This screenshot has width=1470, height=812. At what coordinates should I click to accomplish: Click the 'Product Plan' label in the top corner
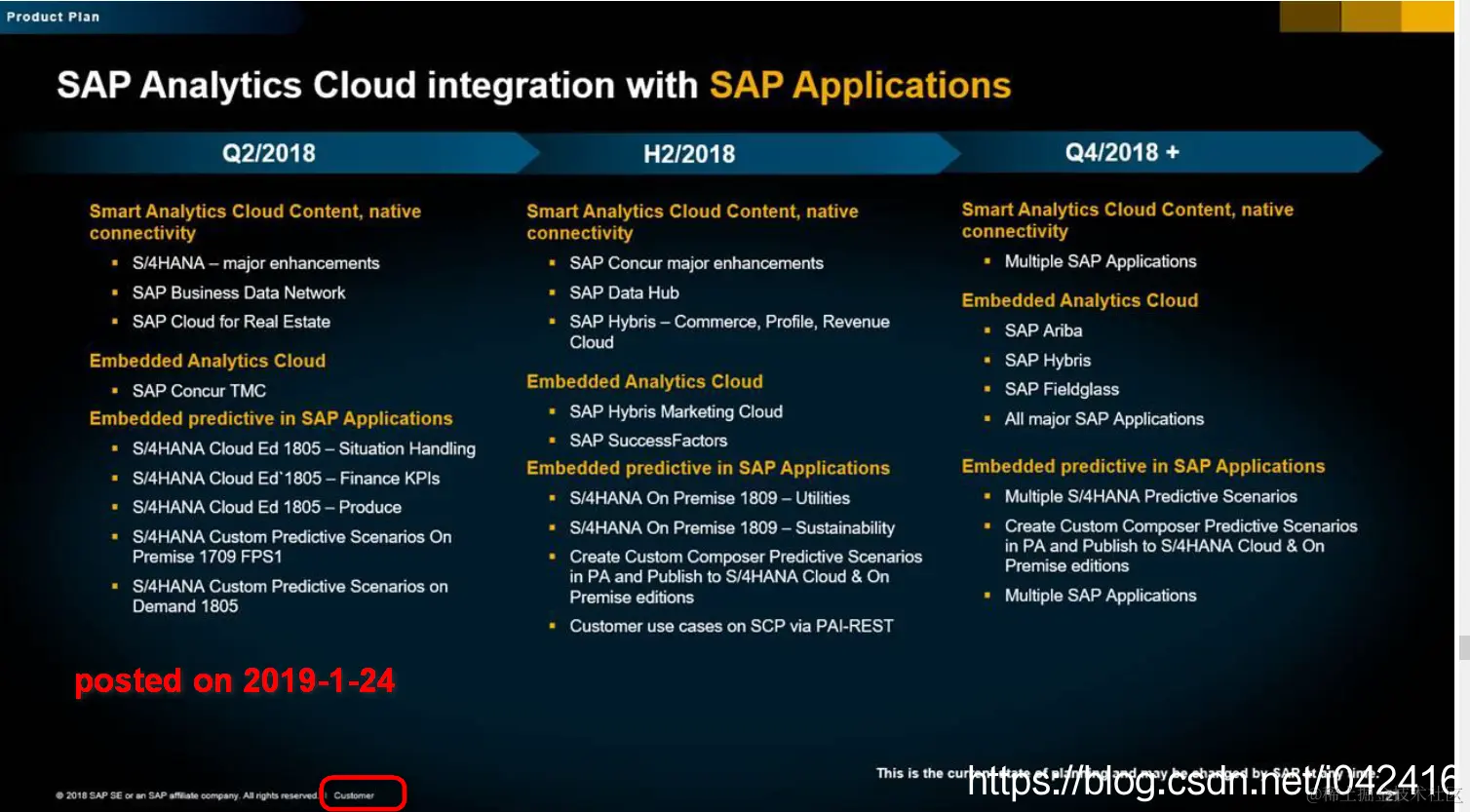[53, 17]
